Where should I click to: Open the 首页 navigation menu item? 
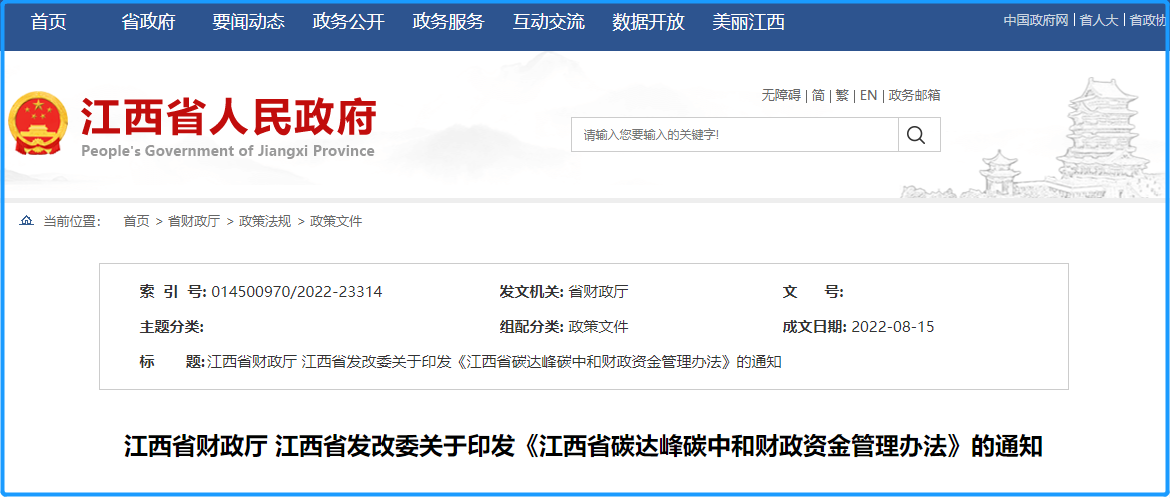pos(48,22)
